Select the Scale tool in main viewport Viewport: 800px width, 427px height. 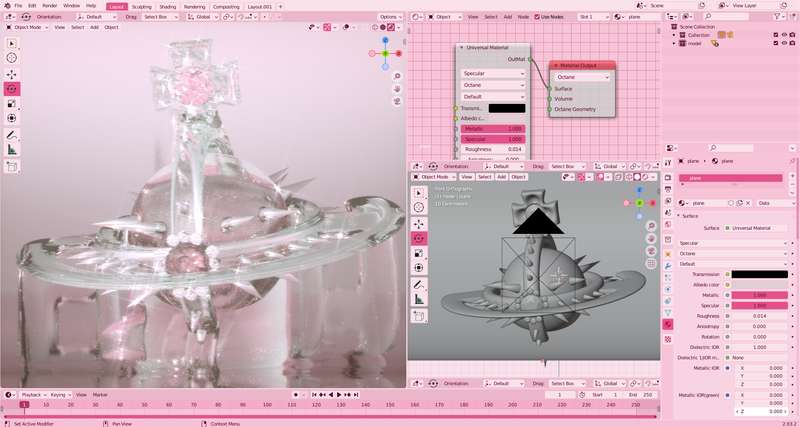[12, 104]
